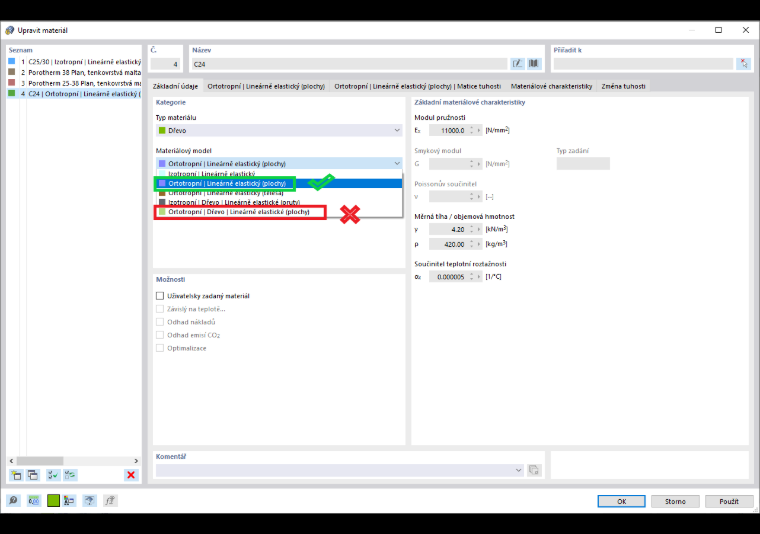Open the Matice tuhosti tab
Screen dimensions: 760x534
417,86
